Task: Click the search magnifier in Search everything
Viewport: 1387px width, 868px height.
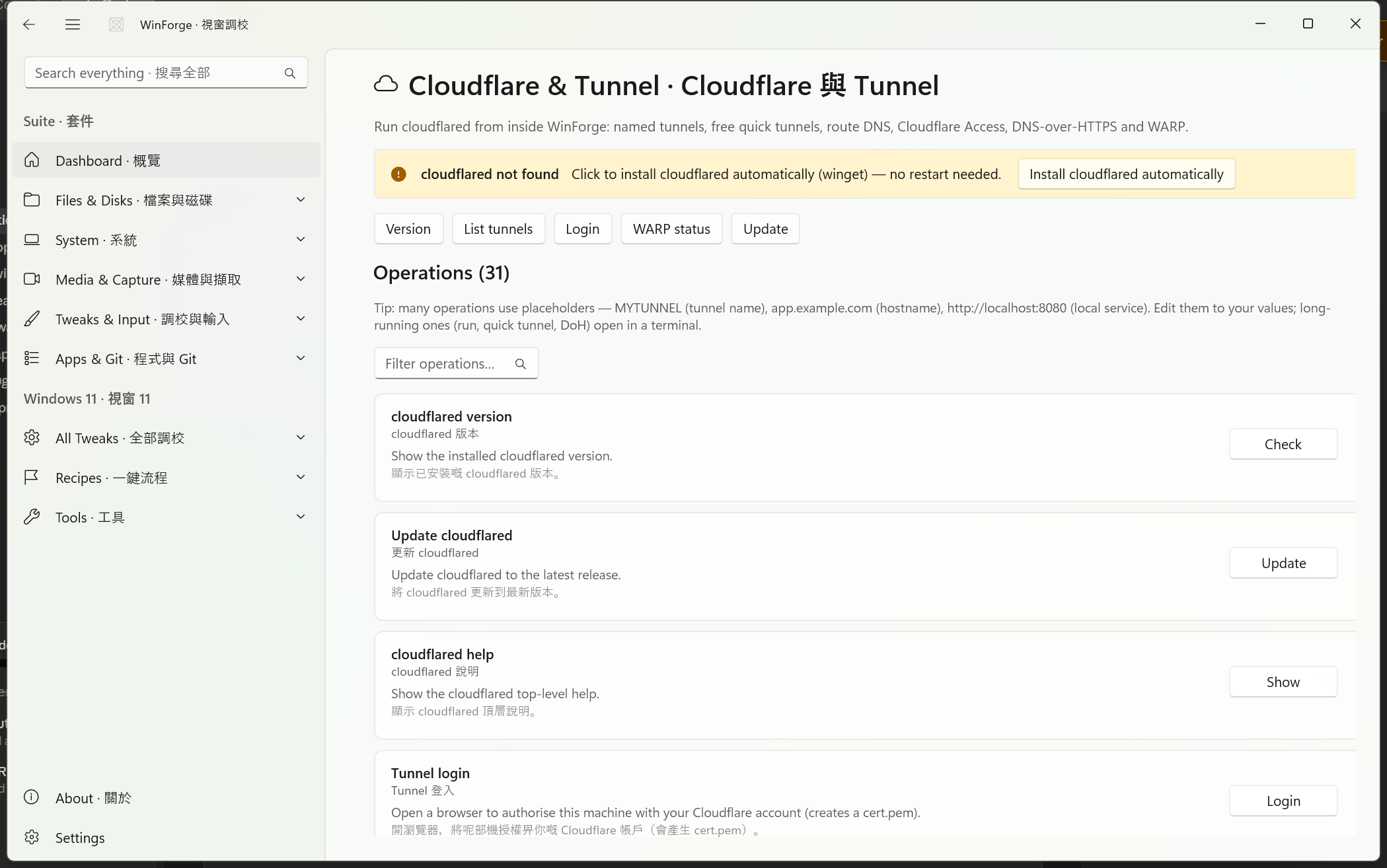Action: click(290, 73)
